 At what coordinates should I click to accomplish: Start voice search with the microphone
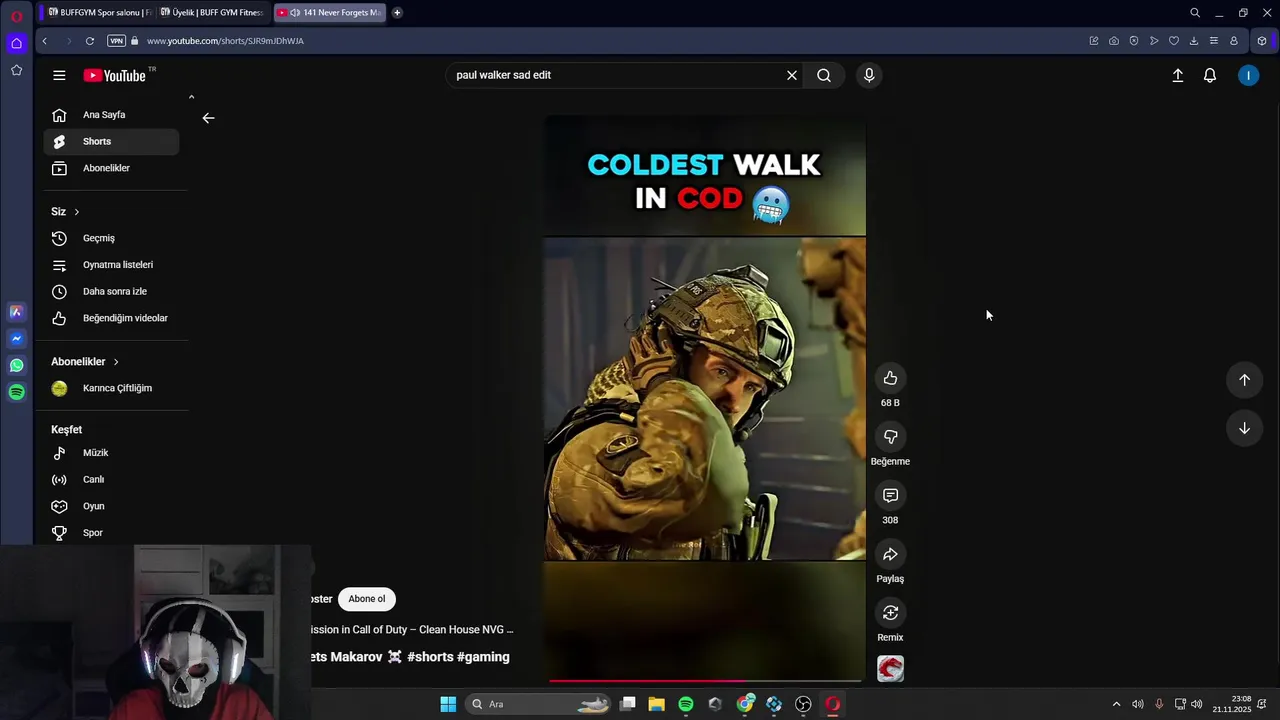[869, 75]
